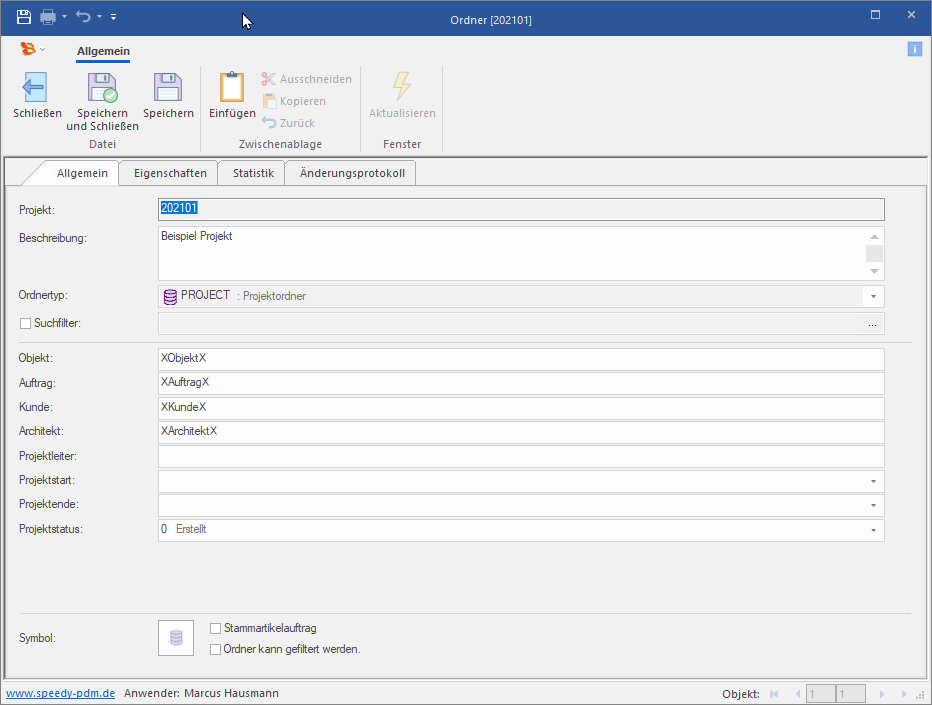Click the print icon in title bar

point(48,17)
